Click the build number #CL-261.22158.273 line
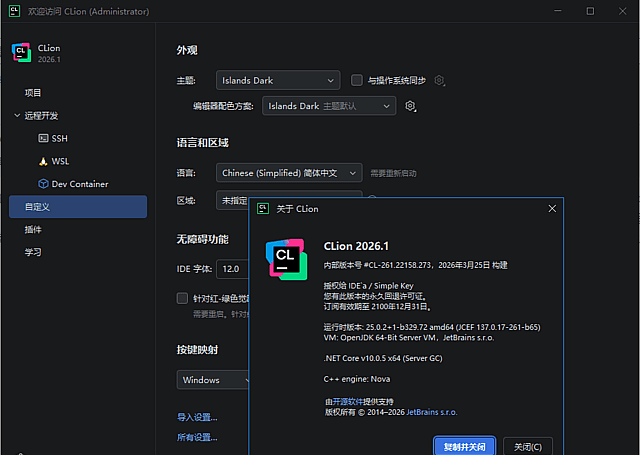 (x=416, y=265)
